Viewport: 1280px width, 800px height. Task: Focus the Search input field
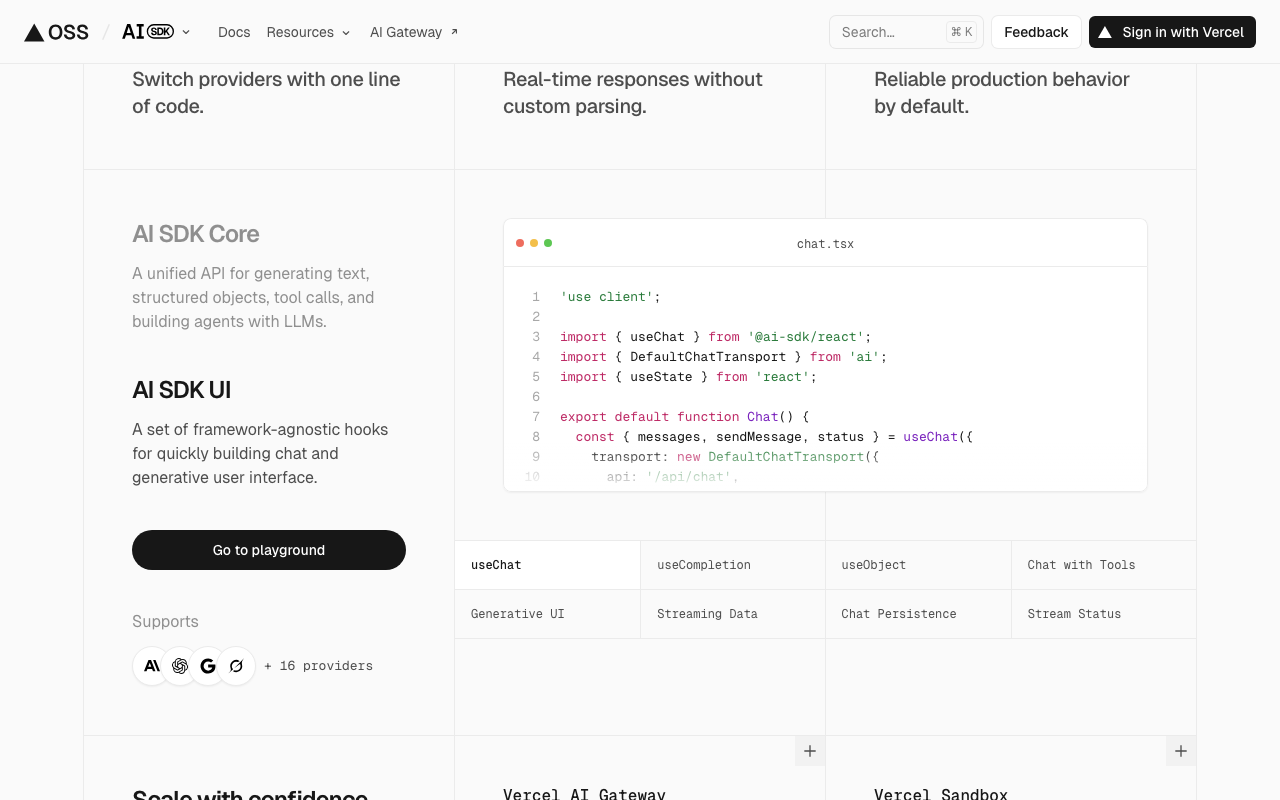click(906, 32)
